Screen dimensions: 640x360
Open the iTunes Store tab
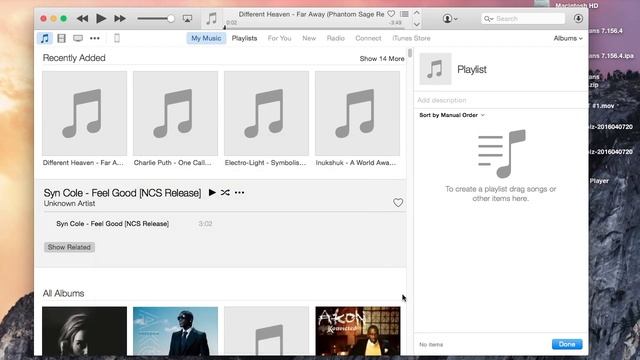click(411, 38)
